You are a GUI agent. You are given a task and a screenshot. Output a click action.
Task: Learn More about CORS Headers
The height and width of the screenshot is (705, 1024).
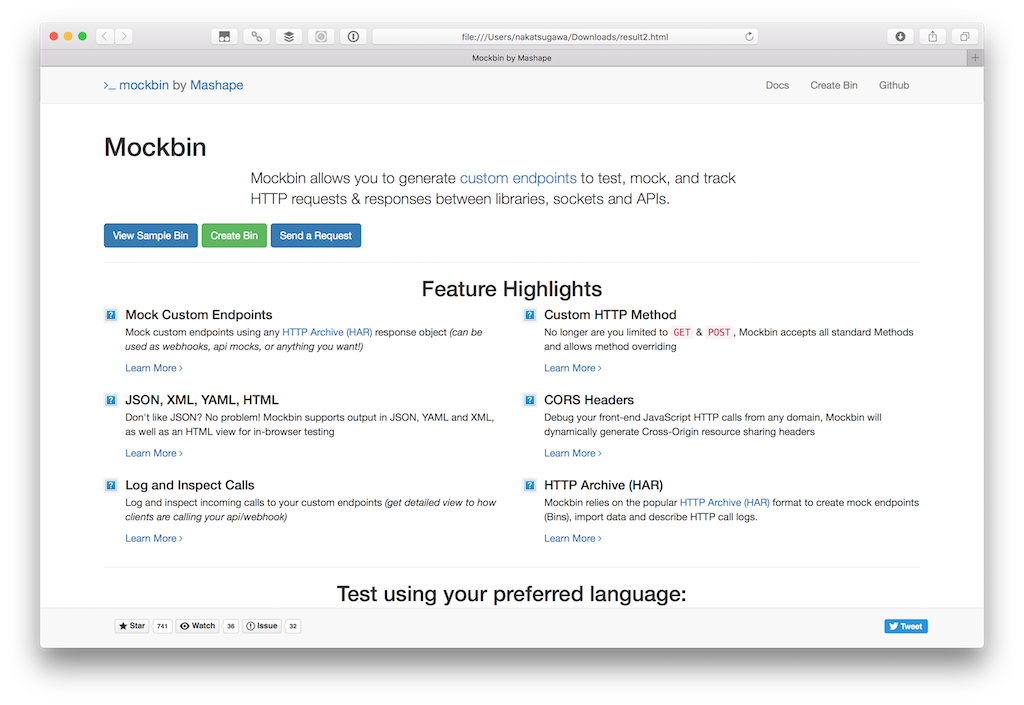pyautogui.click(x=573, y=453)
